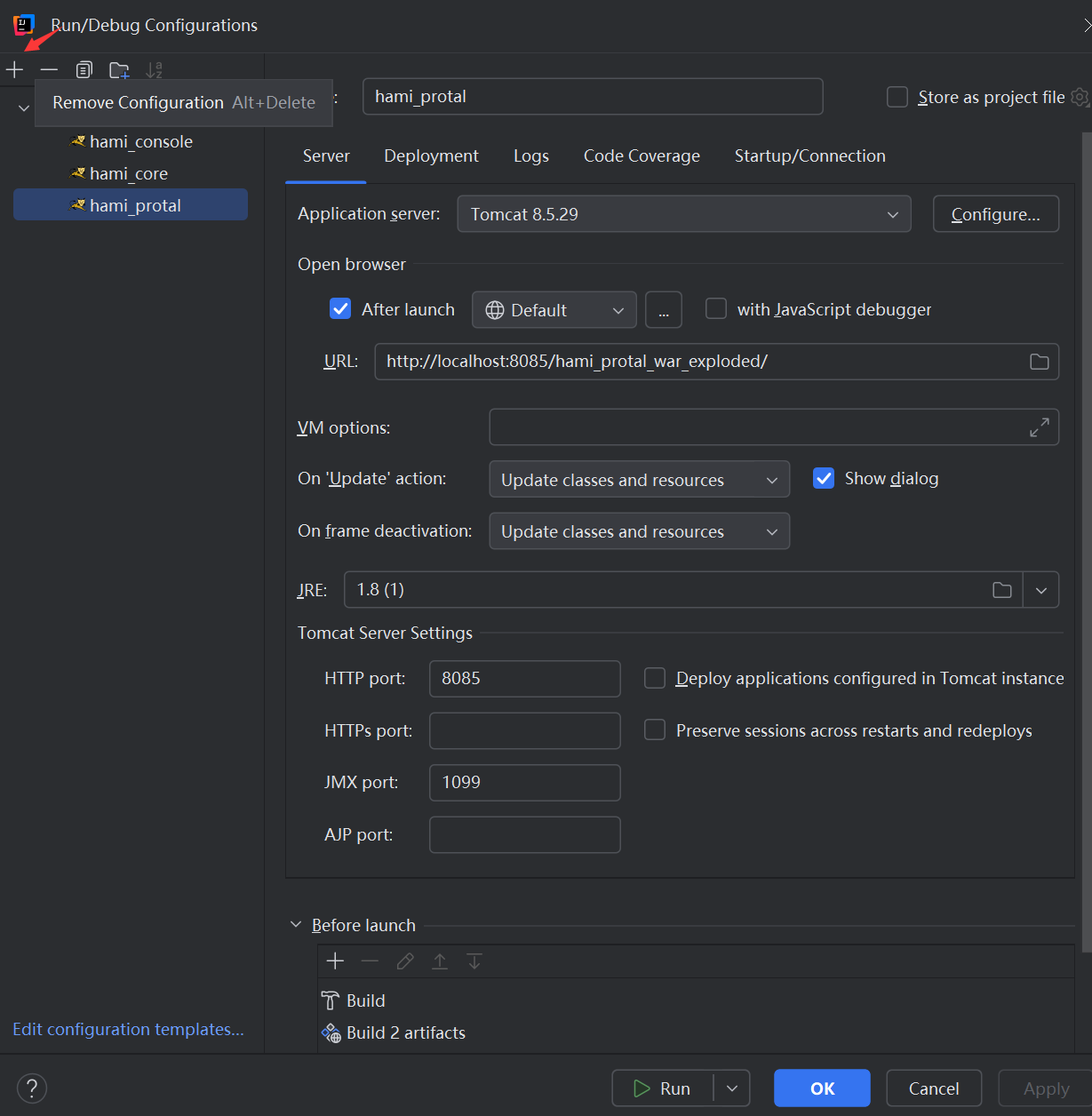Screen dimensions: 1092x1116
Task: Click the folder icon in the URL field
Action: (1039, 362)
